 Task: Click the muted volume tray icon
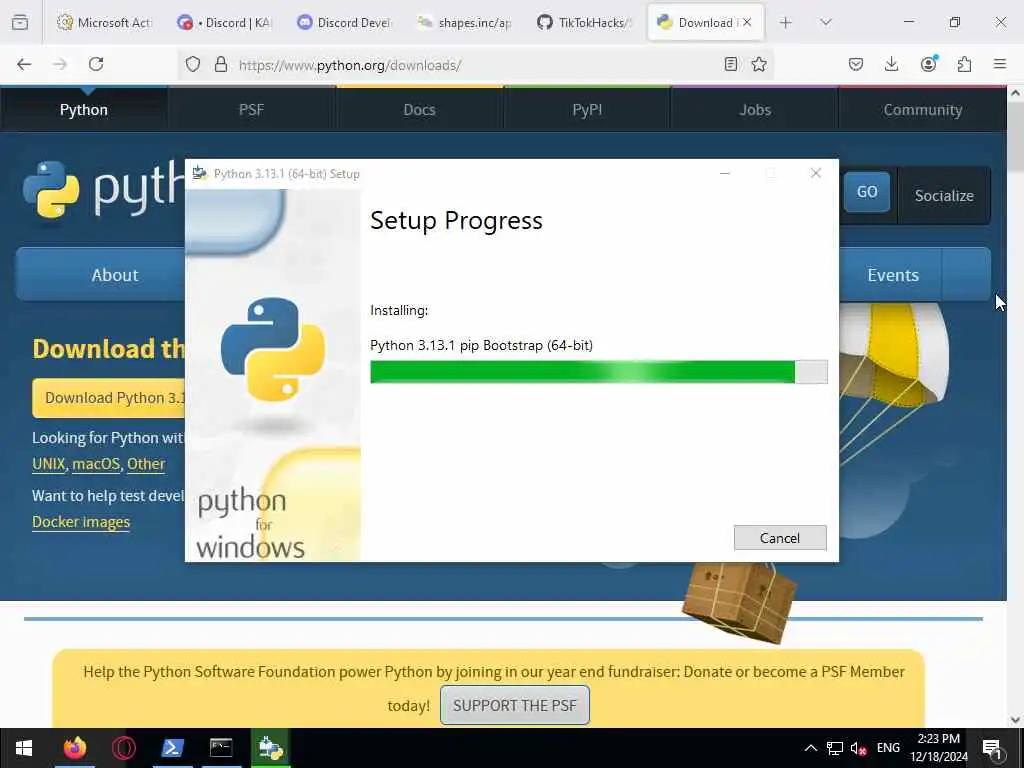858,748
